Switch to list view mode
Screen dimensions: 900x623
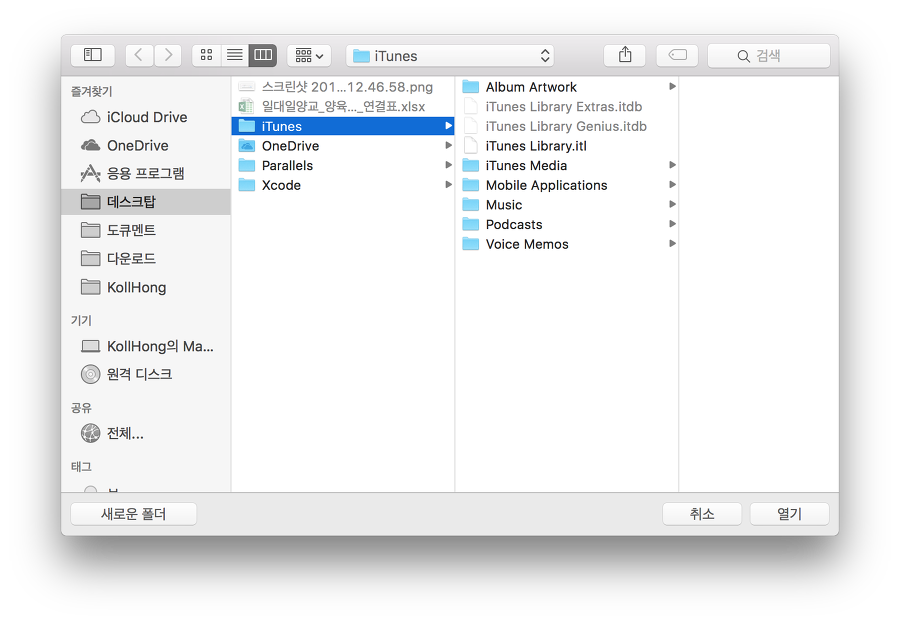234,55
